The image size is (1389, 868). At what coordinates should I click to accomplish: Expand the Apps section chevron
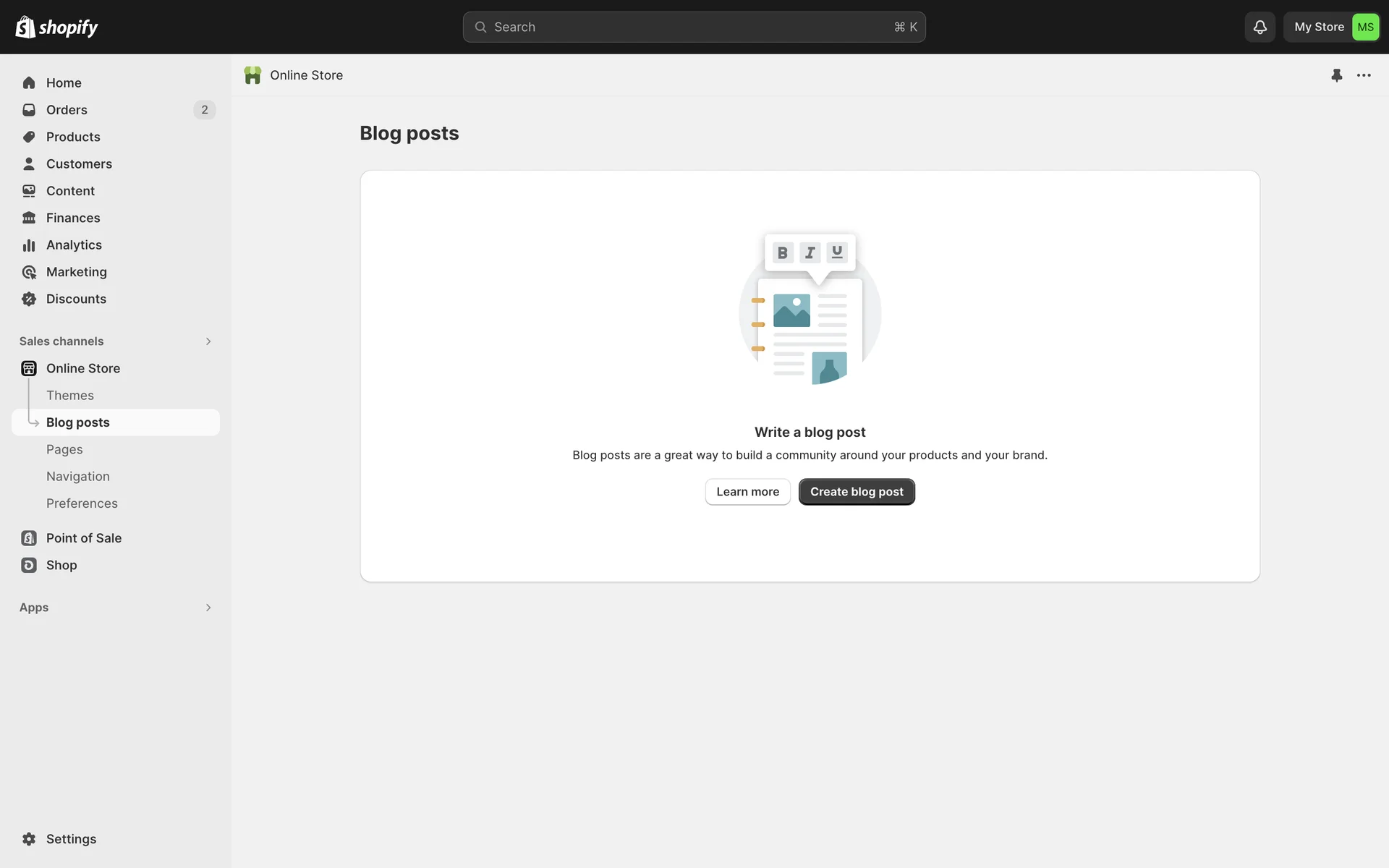click(x=208, y=608)
